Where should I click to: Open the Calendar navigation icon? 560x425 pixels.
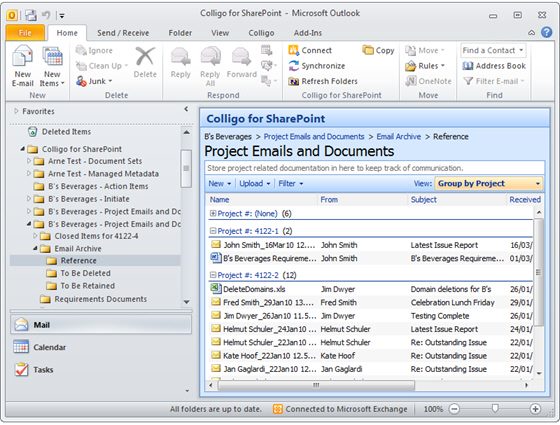pyautogui.click(x=21, y=347)
